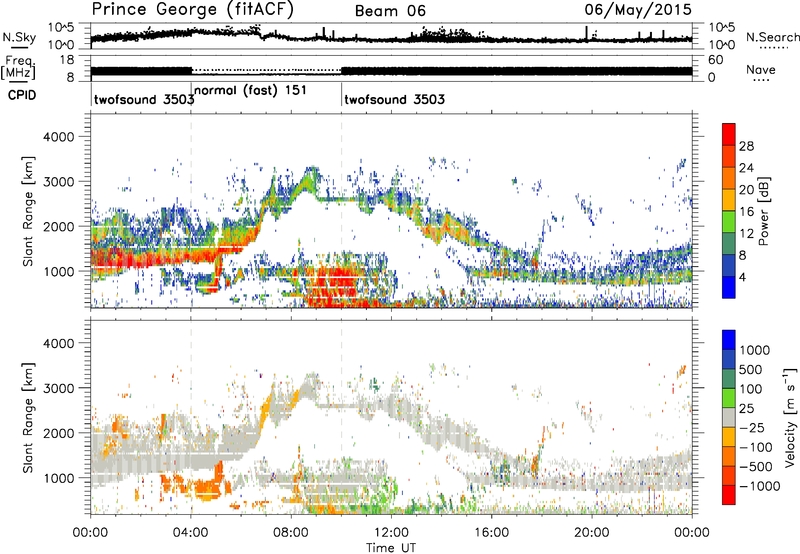Click the '60' Nave axis tick

(715, 60)
